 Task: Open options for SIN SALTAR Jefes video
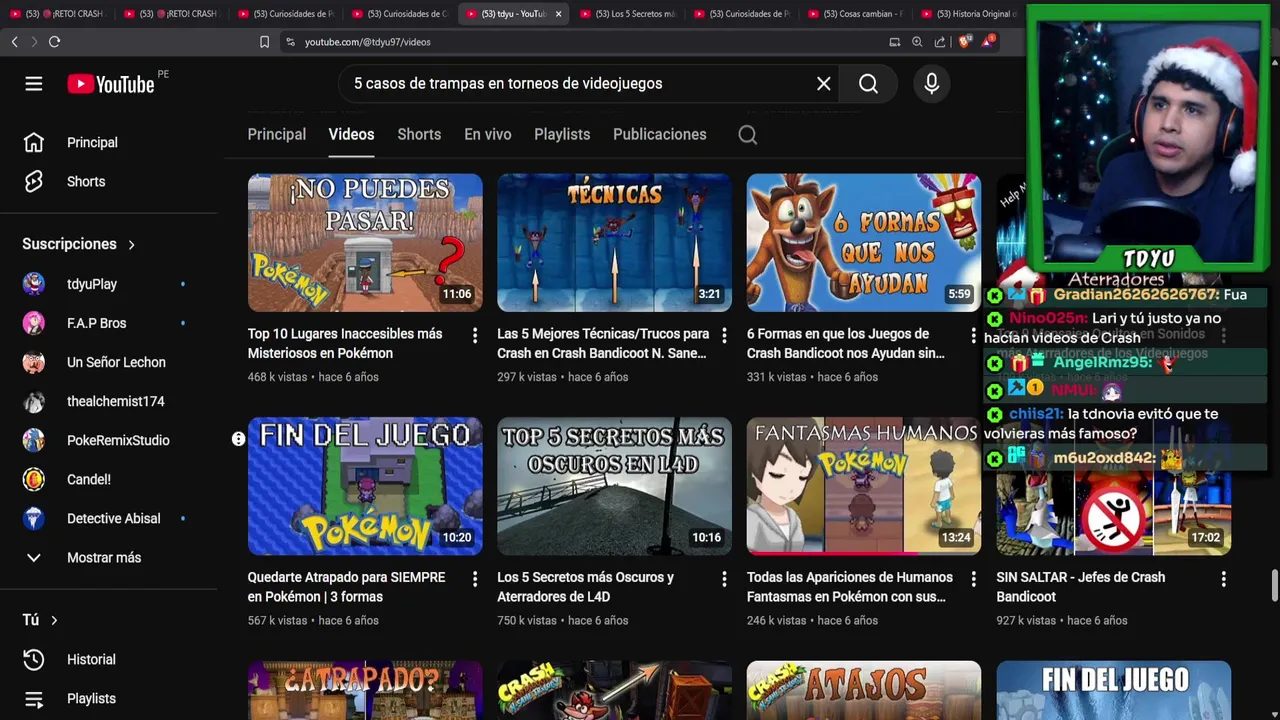(1223, 579)
